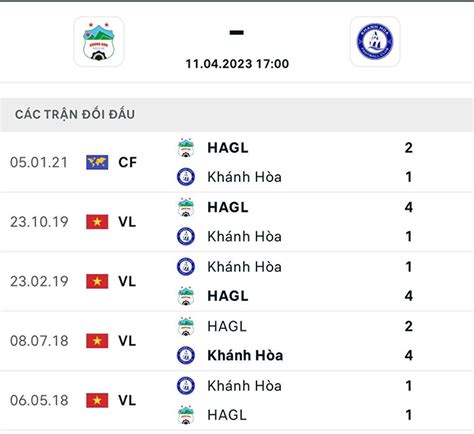Click HAGL small crest in the 05.01.21 match
474x434 pixels.
point(186,148)
